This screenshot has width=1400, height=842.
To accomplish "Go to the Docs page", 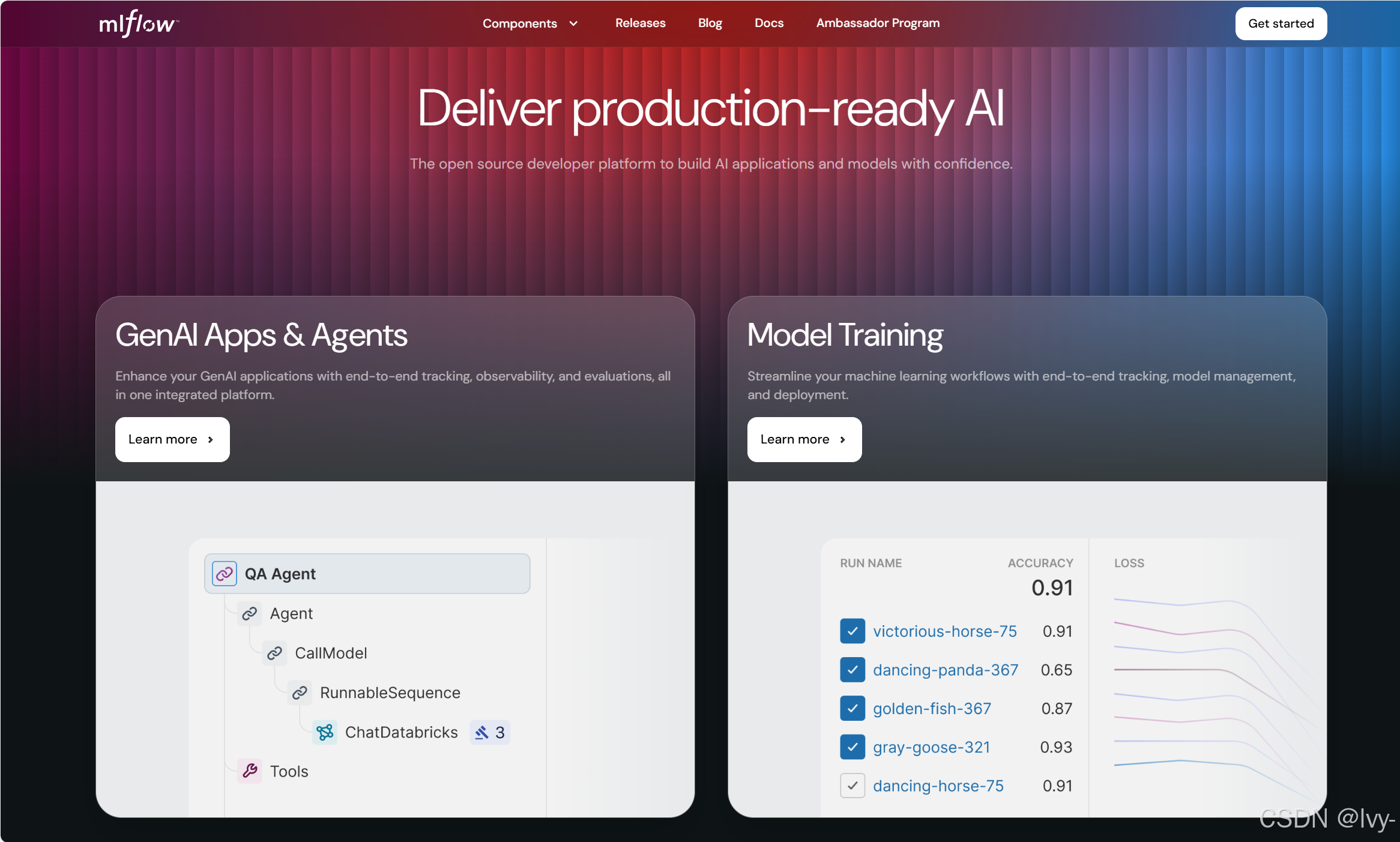I will click(x=768, y=23).
